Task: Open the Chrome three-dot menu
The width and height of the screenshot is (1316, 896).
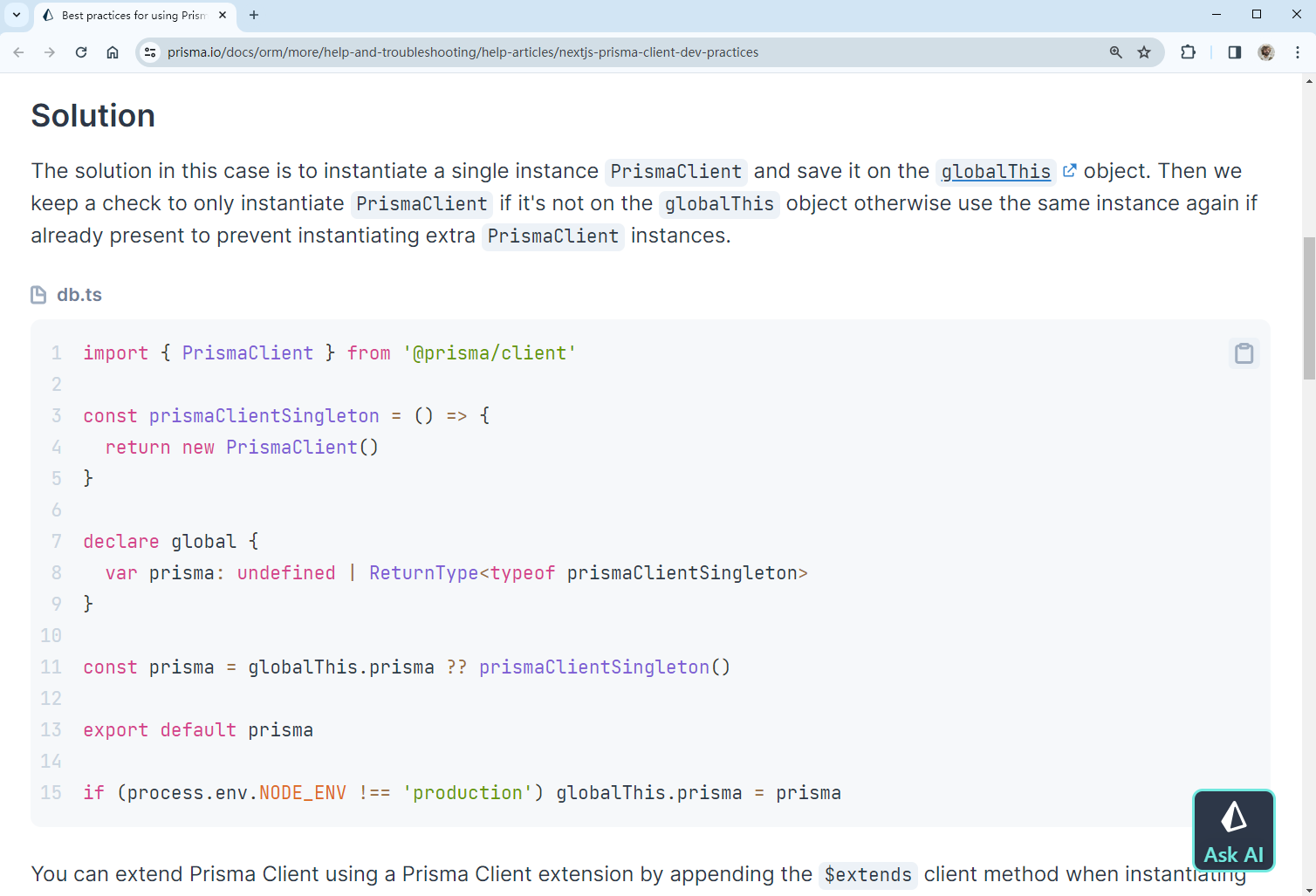Action: click(x=1298, y=52)
